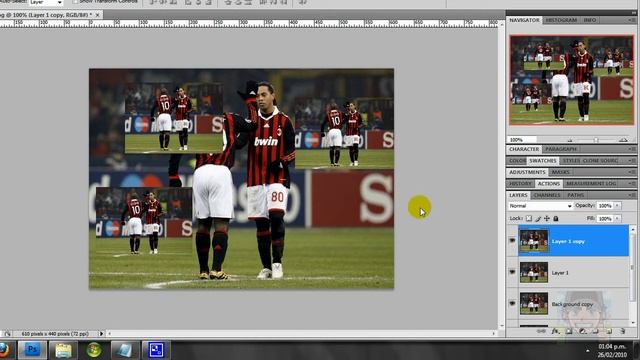Lock all padlock icon
This screenshot has height=360, width=640.
(x=556, y=218)
